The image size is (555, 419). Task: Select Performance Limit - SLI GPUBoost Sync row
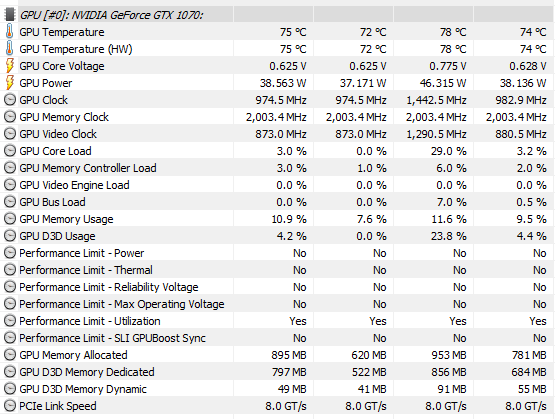(x=278, y=338)
